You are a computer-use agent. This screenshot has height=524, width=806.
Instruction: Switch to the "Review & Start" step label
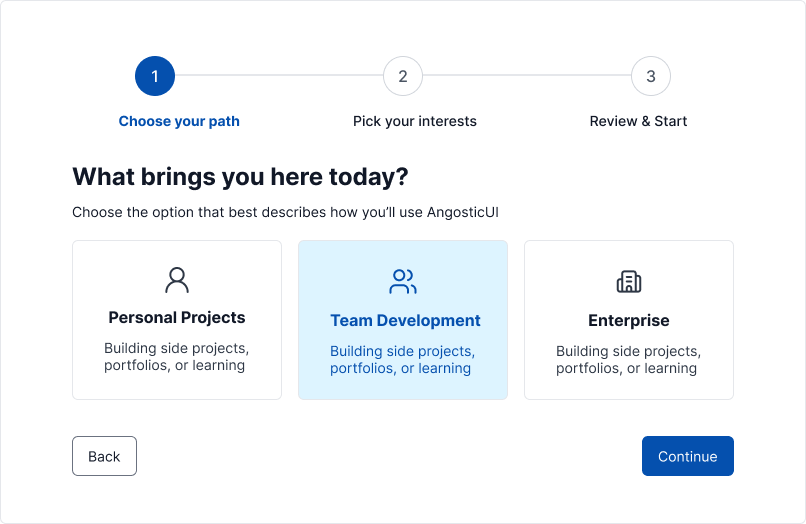pos(638,121)
